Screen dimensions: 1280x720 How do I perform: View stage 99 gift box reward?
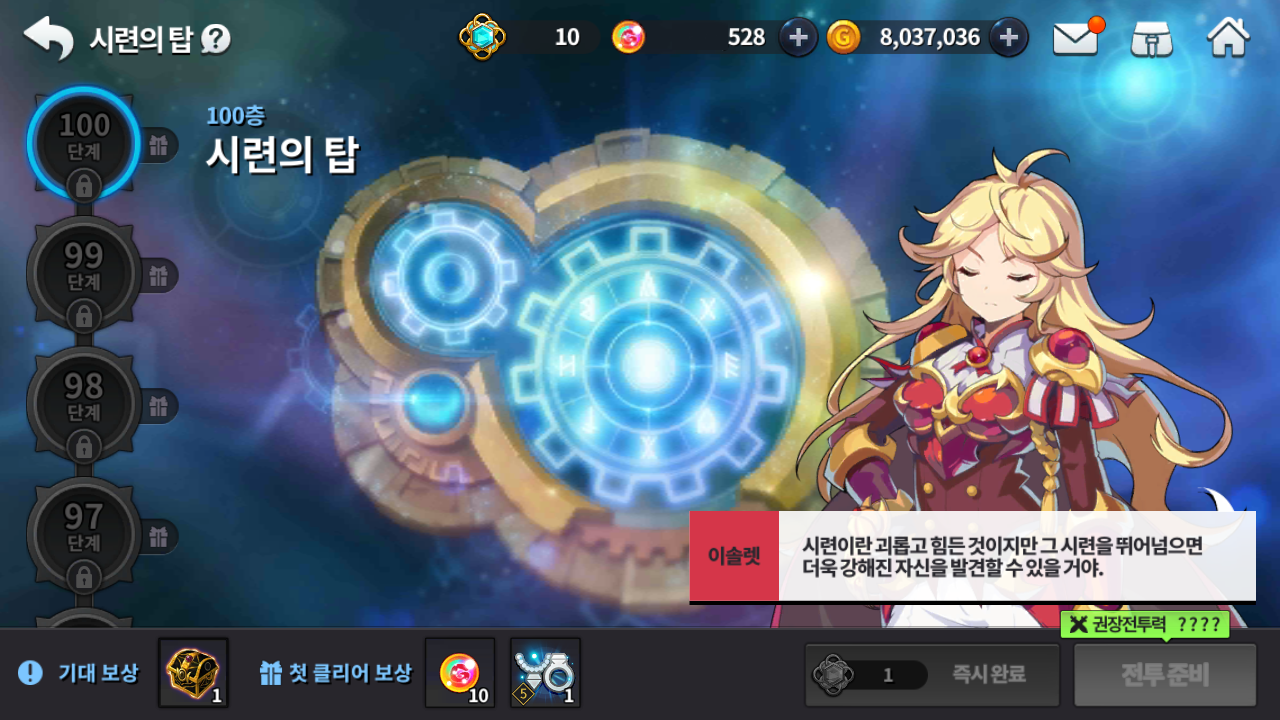pos(159,276)
